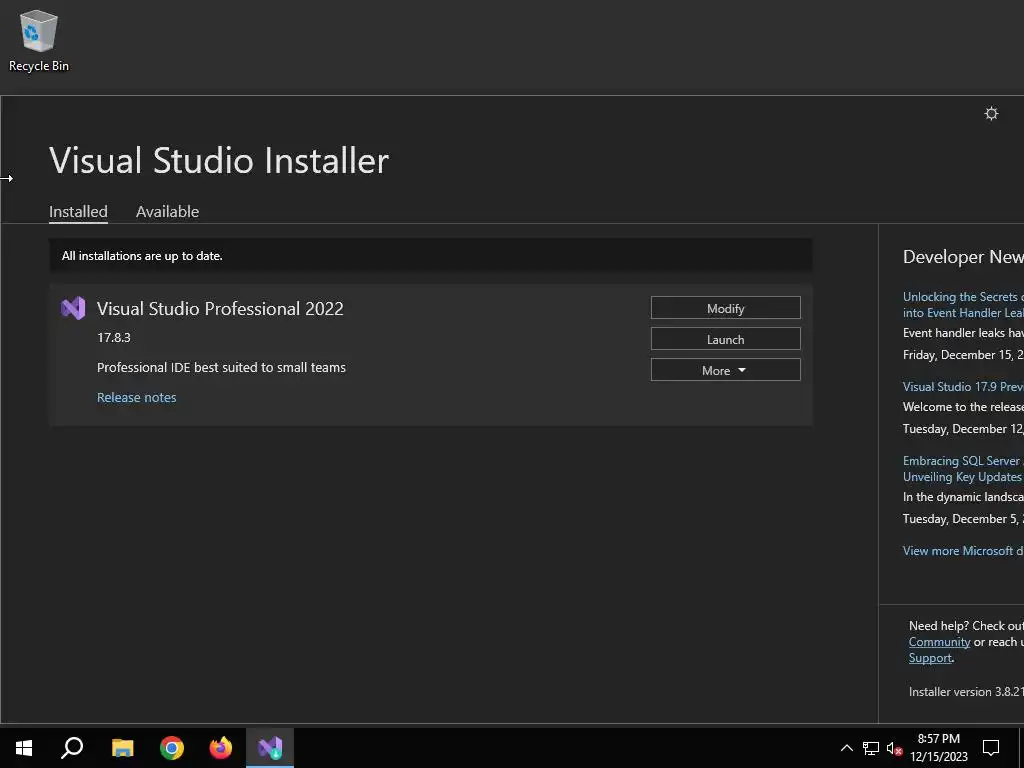The height and width of the screenshot is (768, 1024).
Task: Switch to the Available tab
Action: pos(167,212)
